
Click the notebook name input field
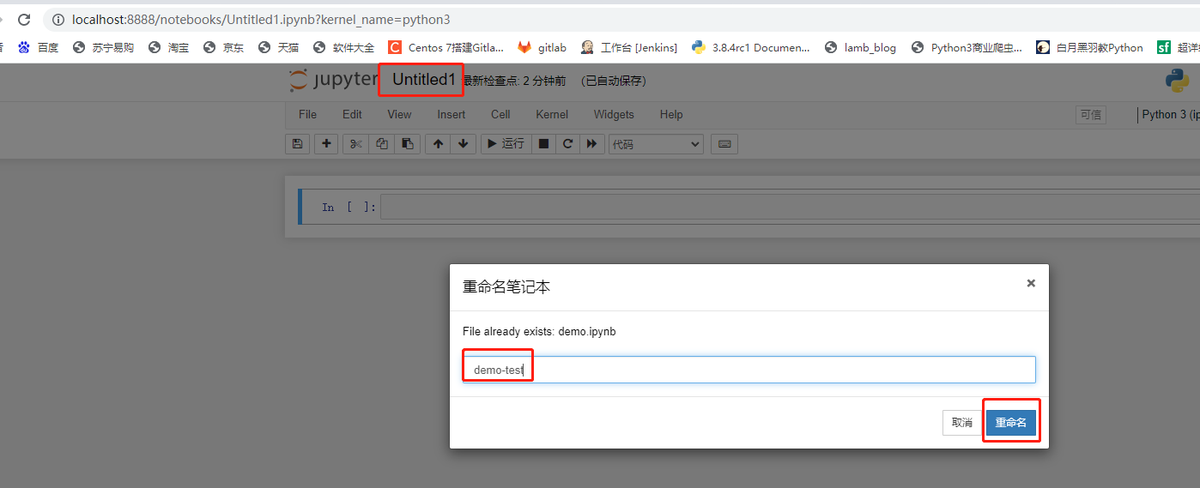749,369
